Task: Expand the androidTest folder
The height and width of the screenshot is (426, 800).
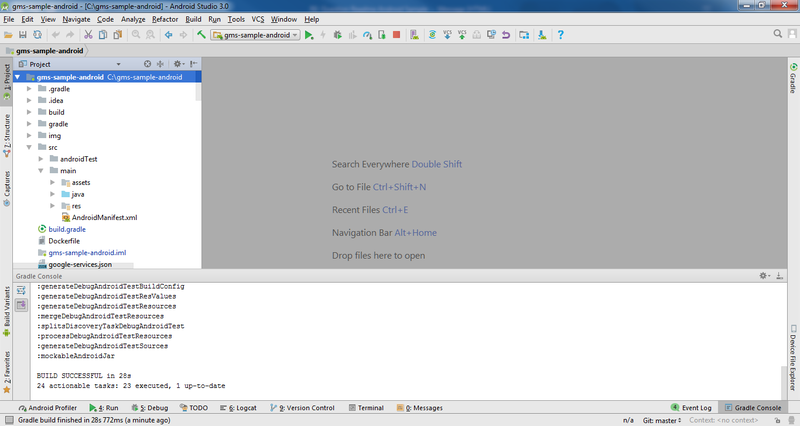Action: click(42, 158)
